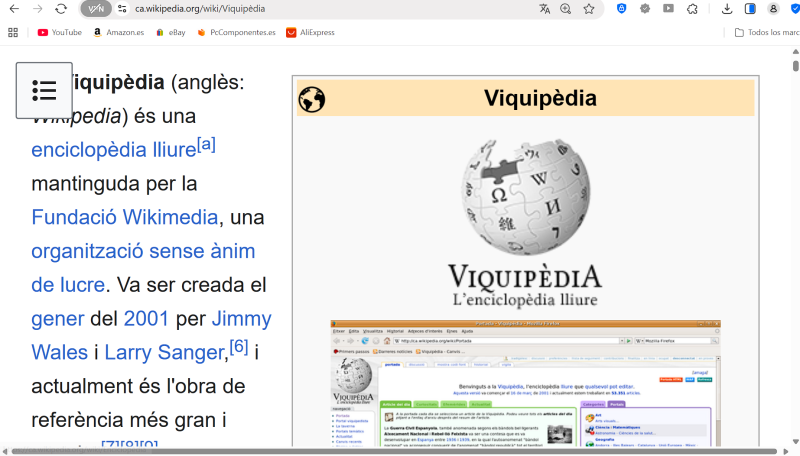Open the extensions puzzle icon

[x=692, y=9]
